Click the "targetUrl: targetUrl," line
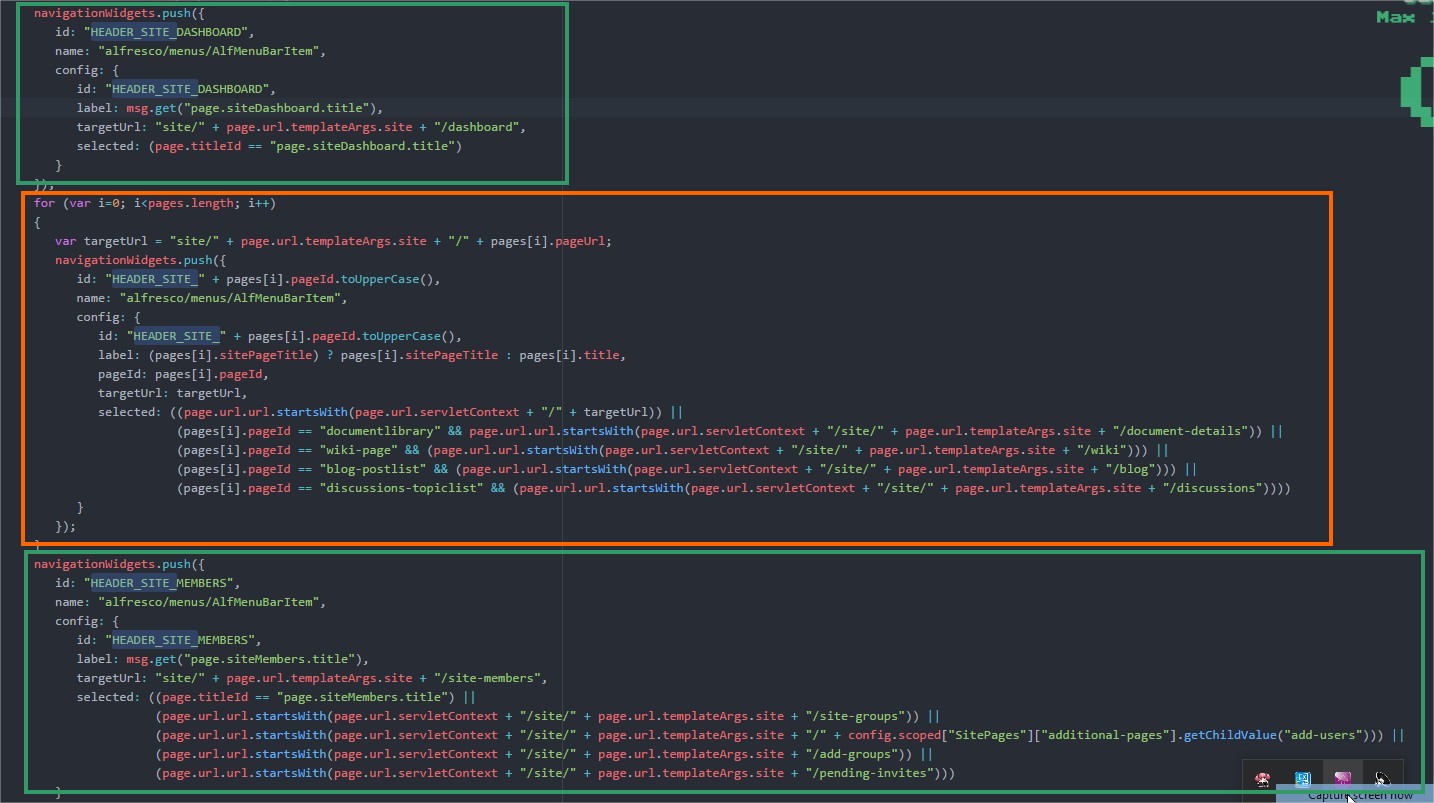The height and width of the screenshot is (803, 1434). 172,393
